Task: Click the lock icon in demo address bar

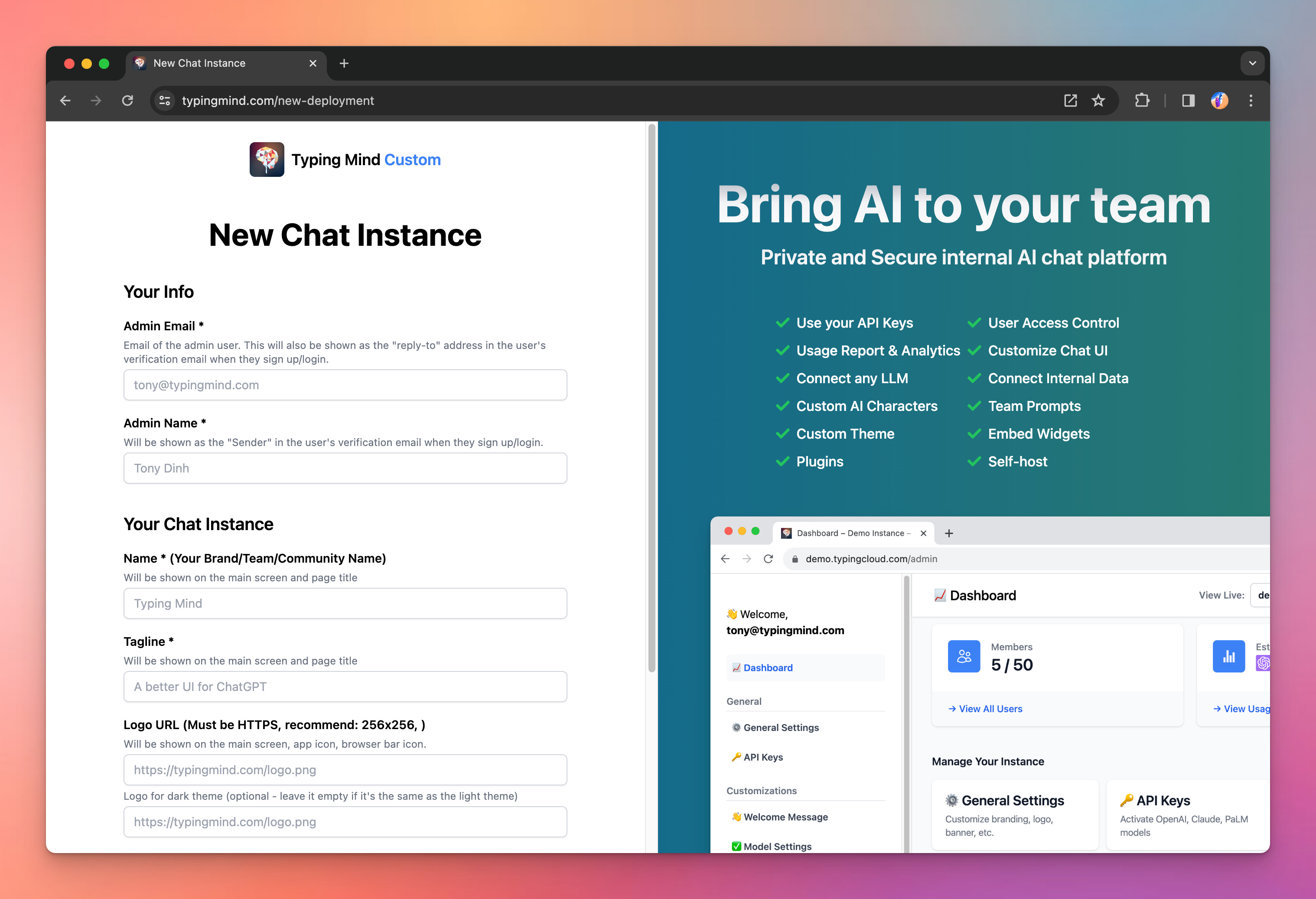Action: tap(795, 559)
